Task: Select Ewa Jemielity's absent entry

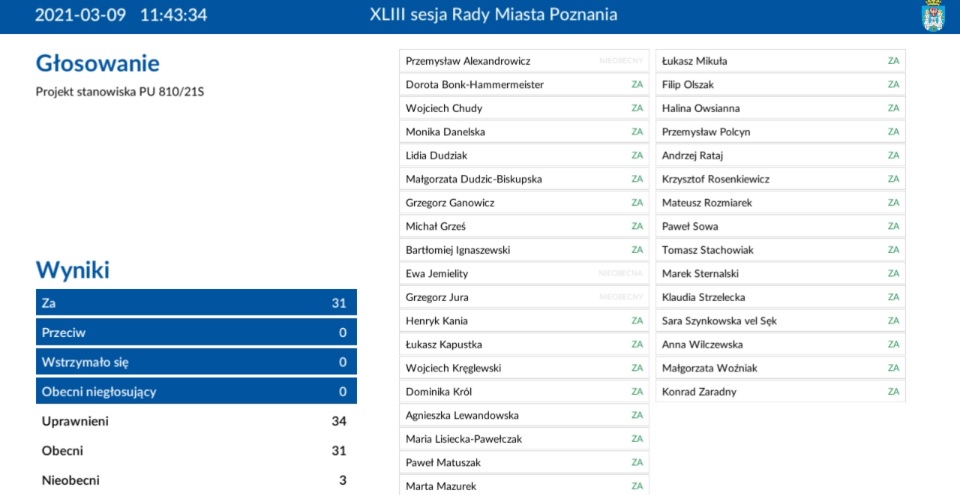Action: pos(524,274)
